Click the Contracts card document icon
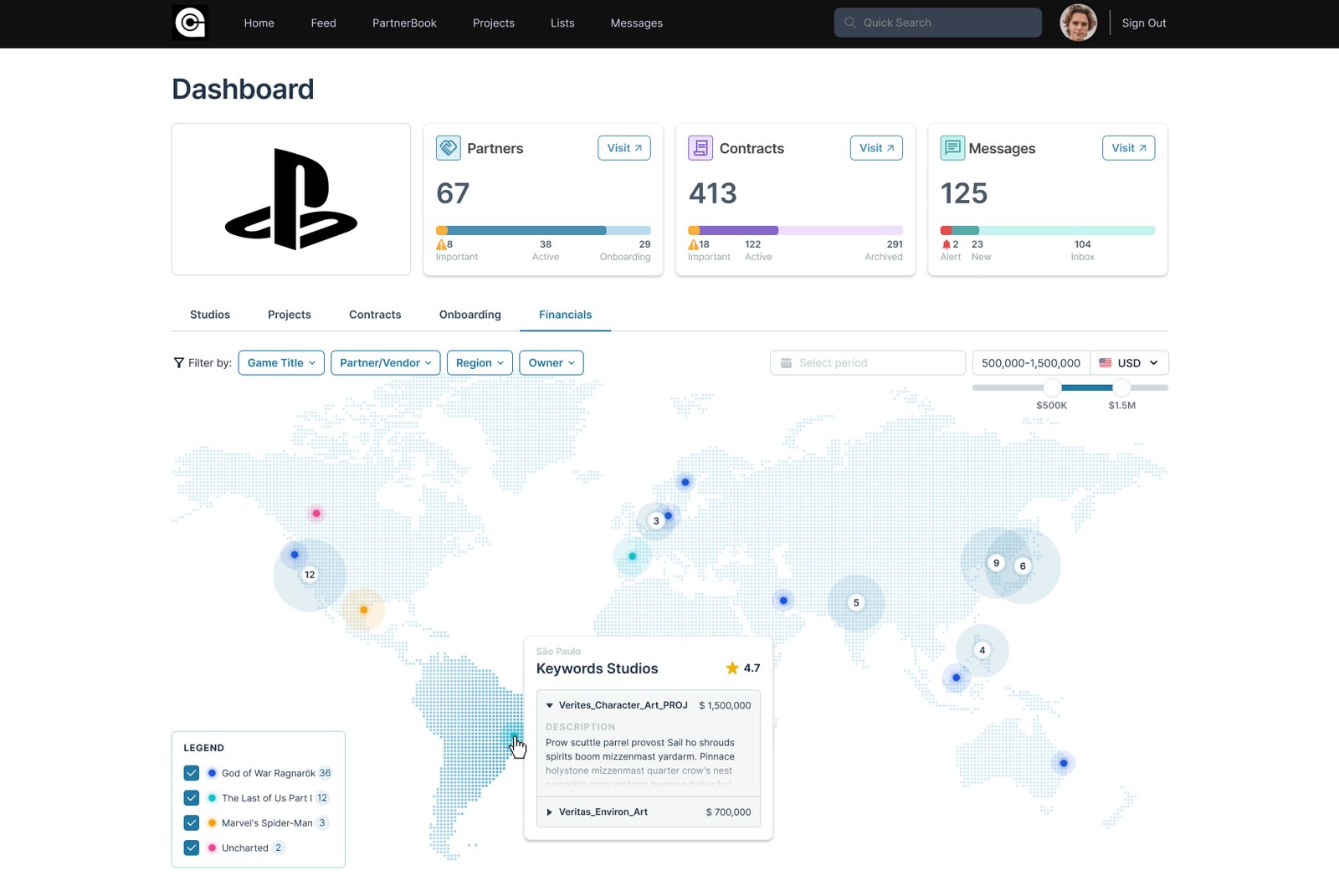The height and width of the screenshot is (896, 1339). coord(700,148)
